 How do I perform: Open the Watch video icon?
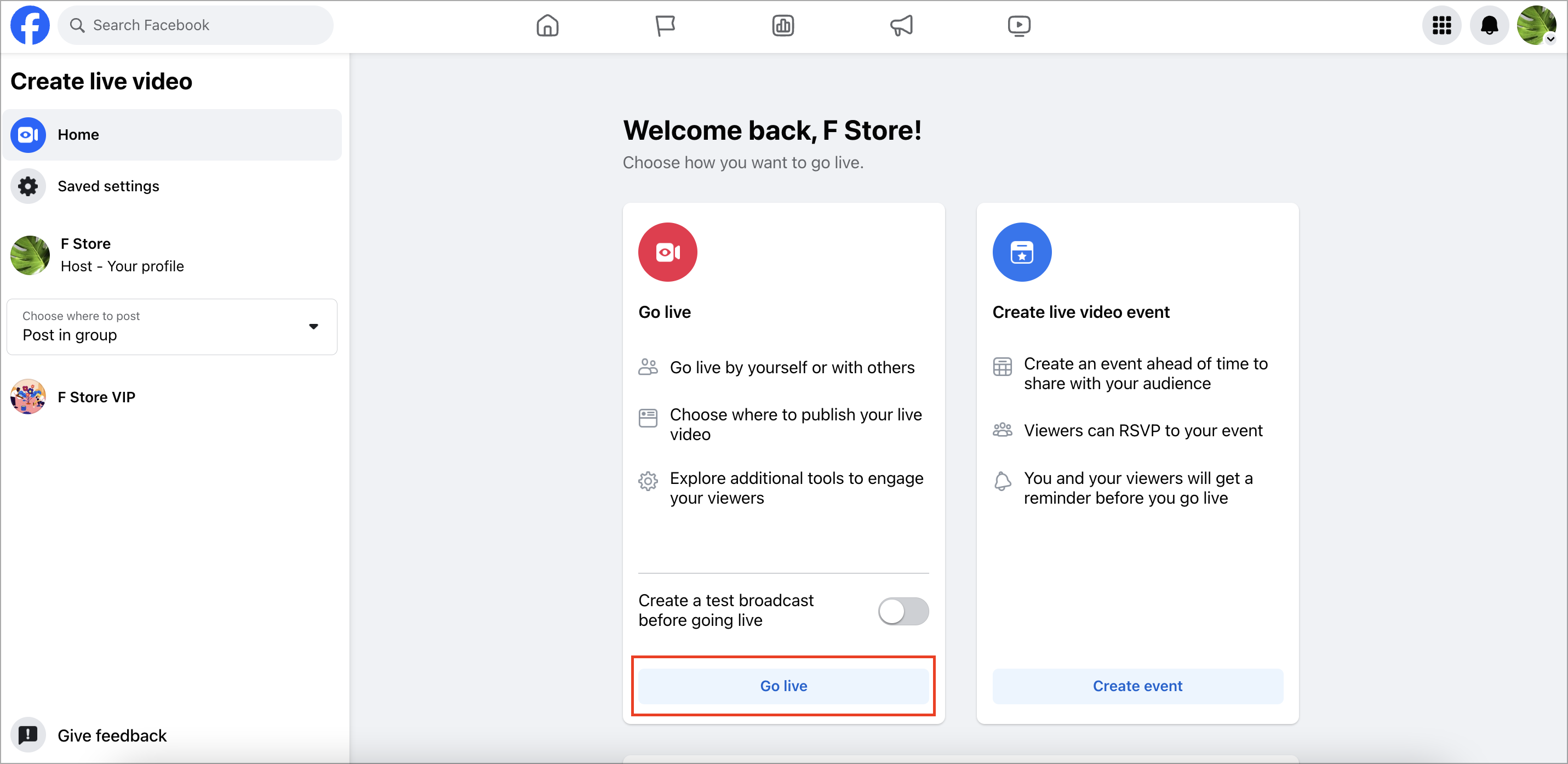(1019, 26)
